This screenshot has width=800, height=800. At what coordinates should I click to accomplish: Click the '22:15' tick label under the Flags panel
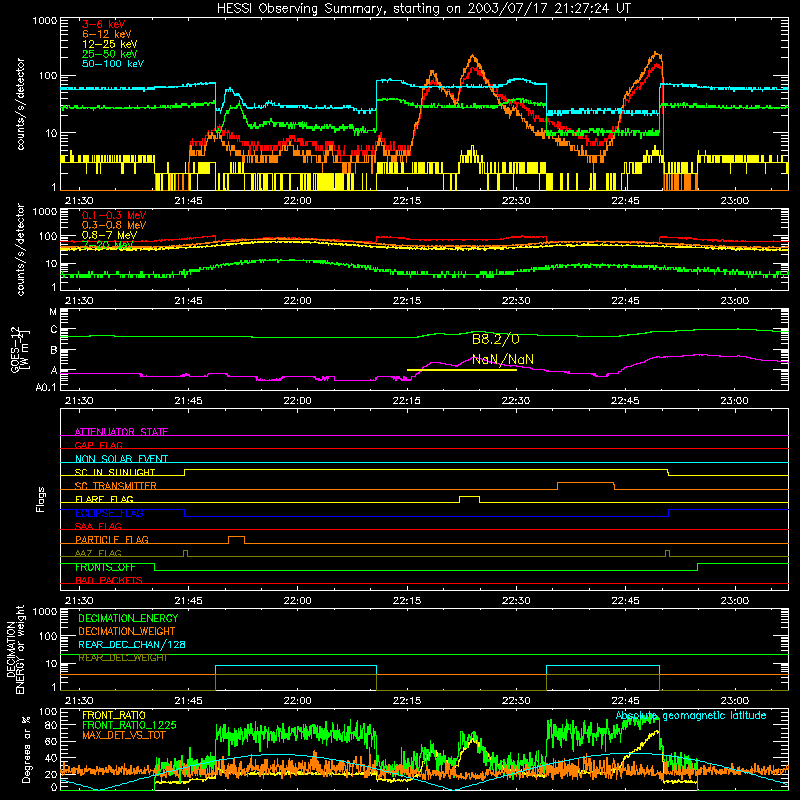407,601
